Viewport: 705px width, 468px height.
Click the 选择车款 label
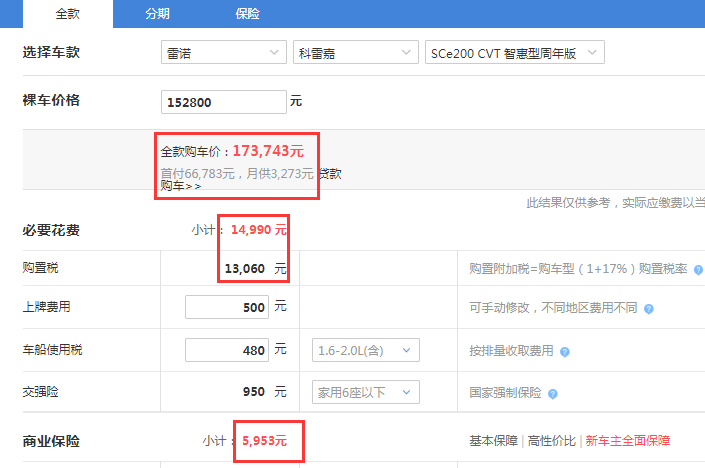click(51, 52)
